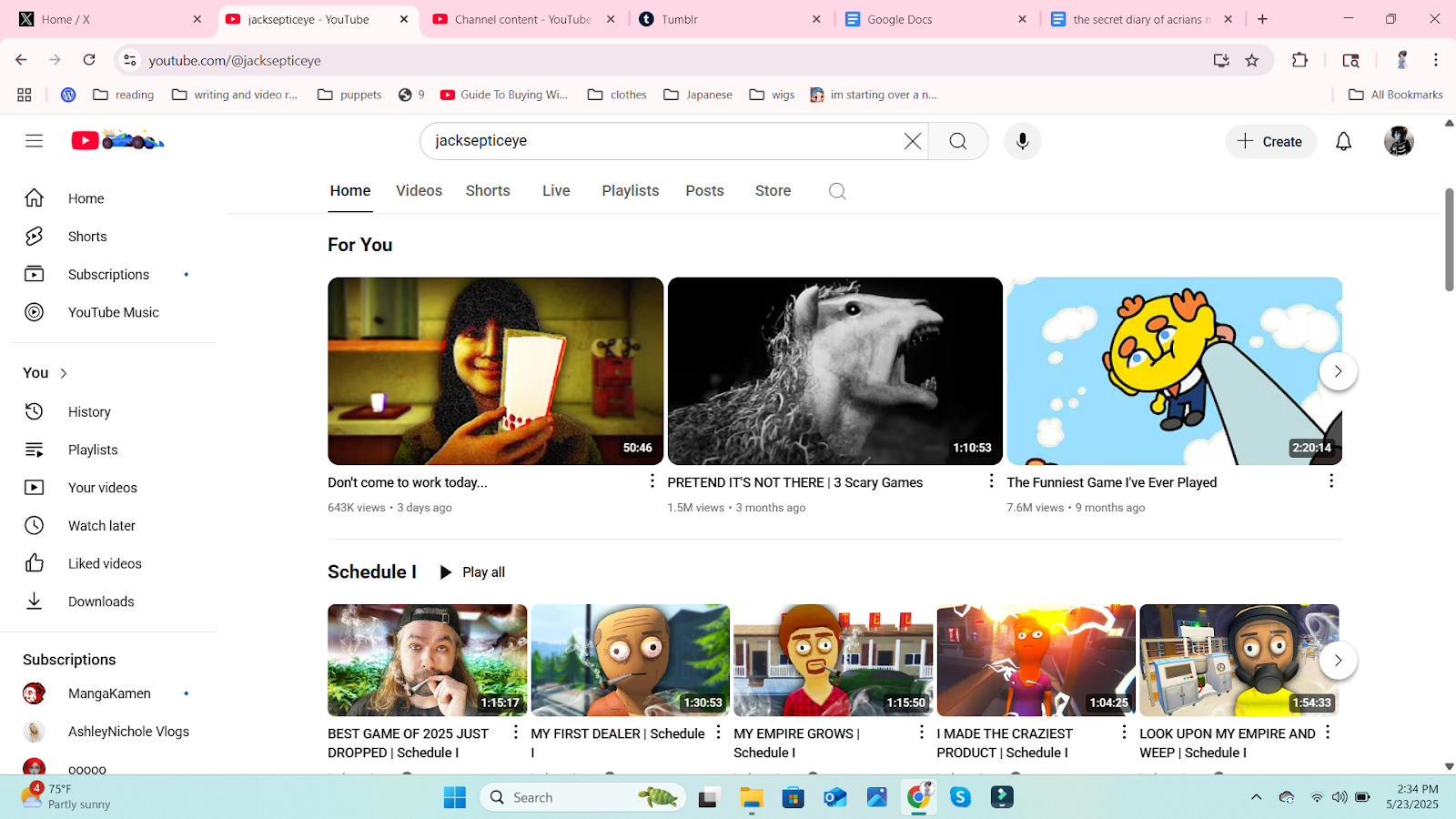This screenshot has width=1456, height=819.
Task: Open more options for BEST GAME OF 2025 video
Action: tap(515, 732)
